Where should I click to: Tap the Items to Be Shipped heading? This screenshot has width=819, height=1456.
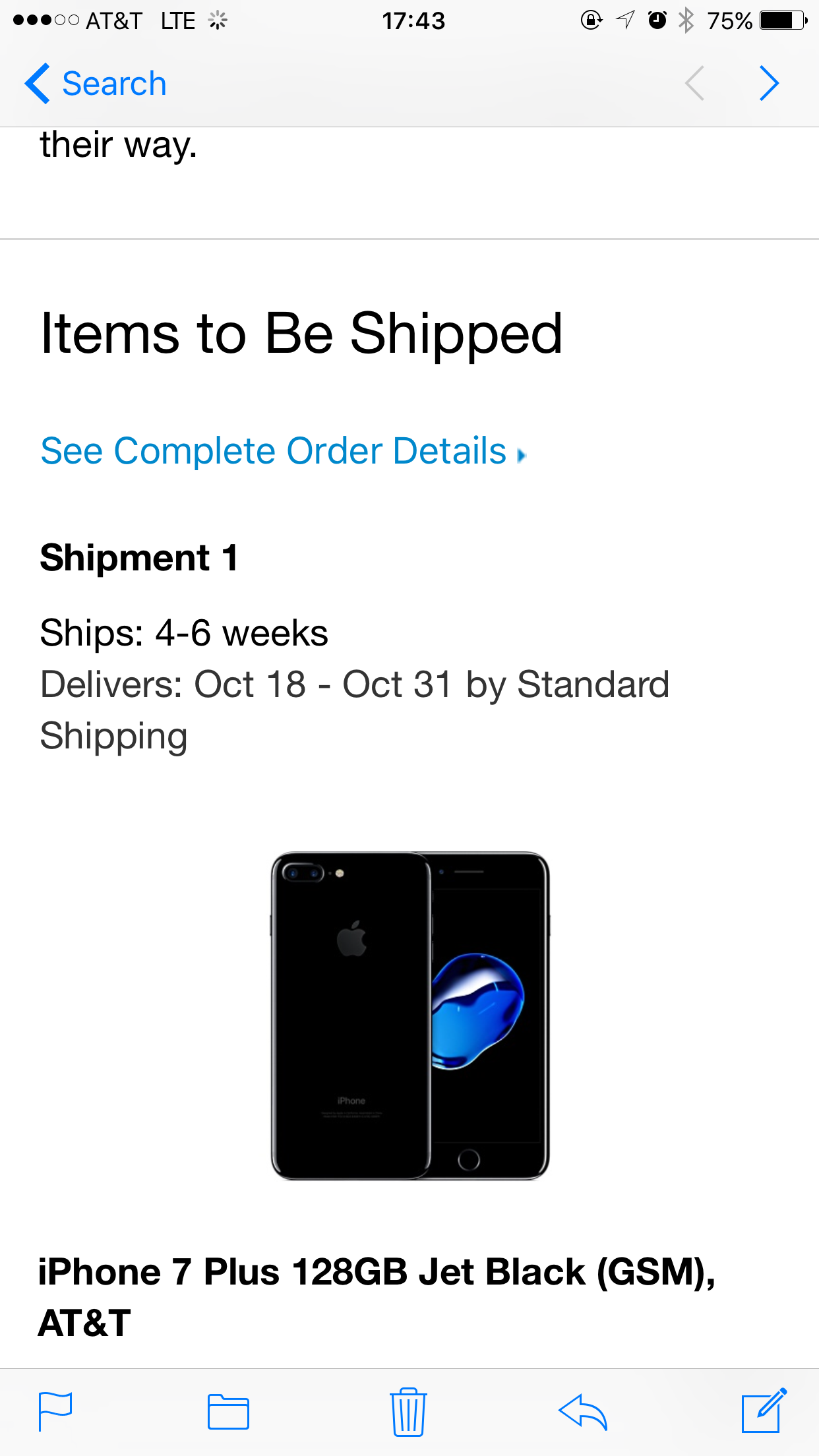pyautogui.click(x=301, y=334)
